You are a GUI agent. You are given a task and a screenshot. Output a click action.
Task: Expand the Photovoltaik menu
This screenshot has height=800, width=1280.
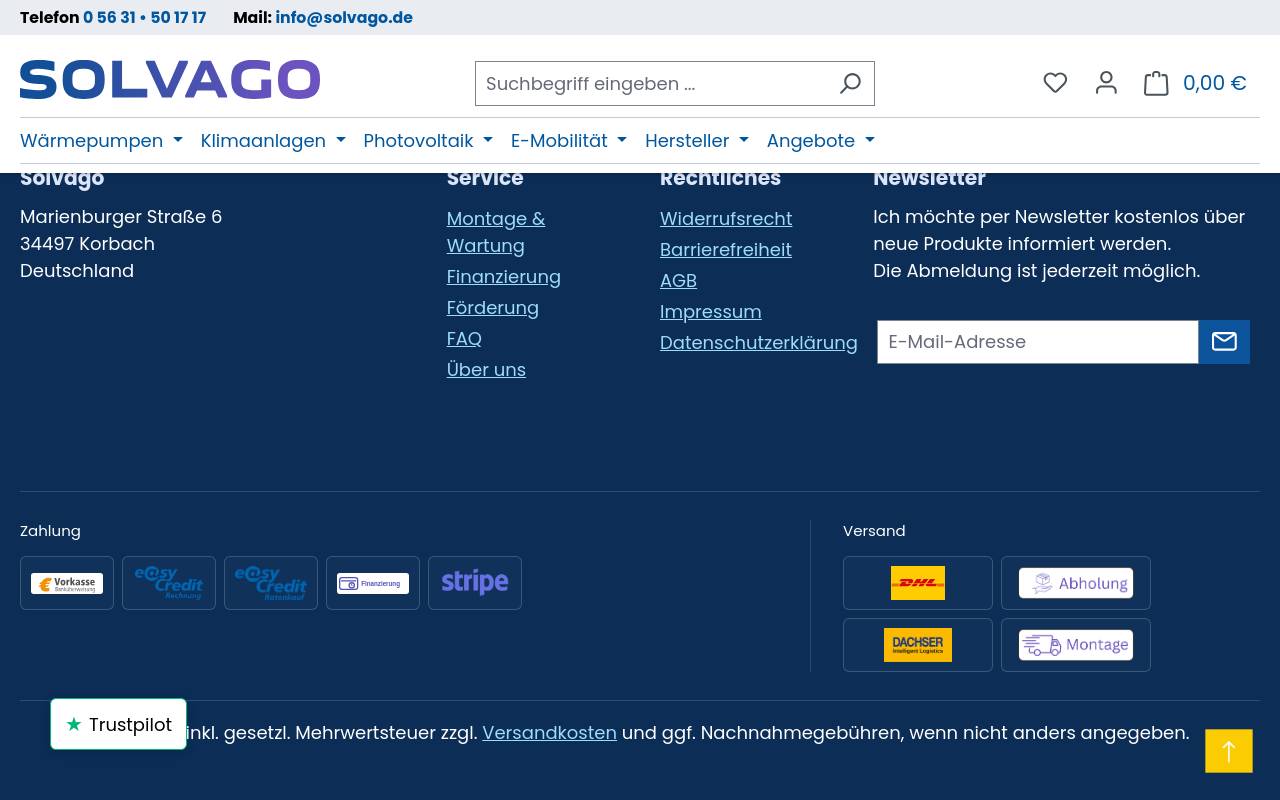click(x=428, y=141)
